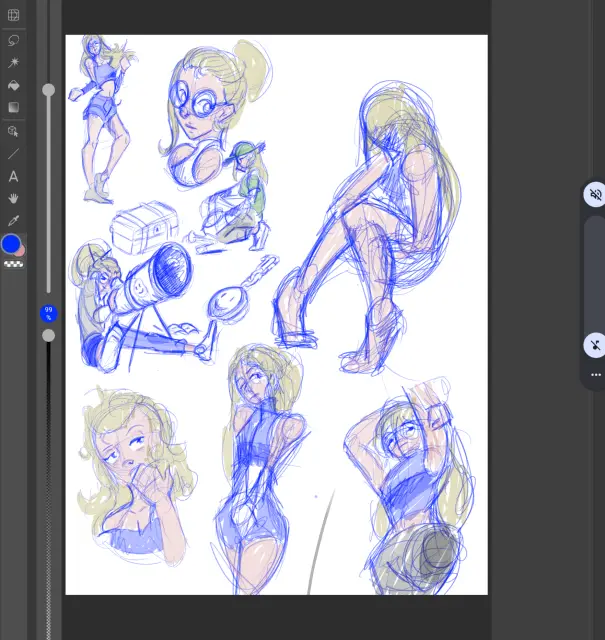This screenshot has height=640, width=605.
Task: Open the volume panel three-dots menu
Action: 596,375
